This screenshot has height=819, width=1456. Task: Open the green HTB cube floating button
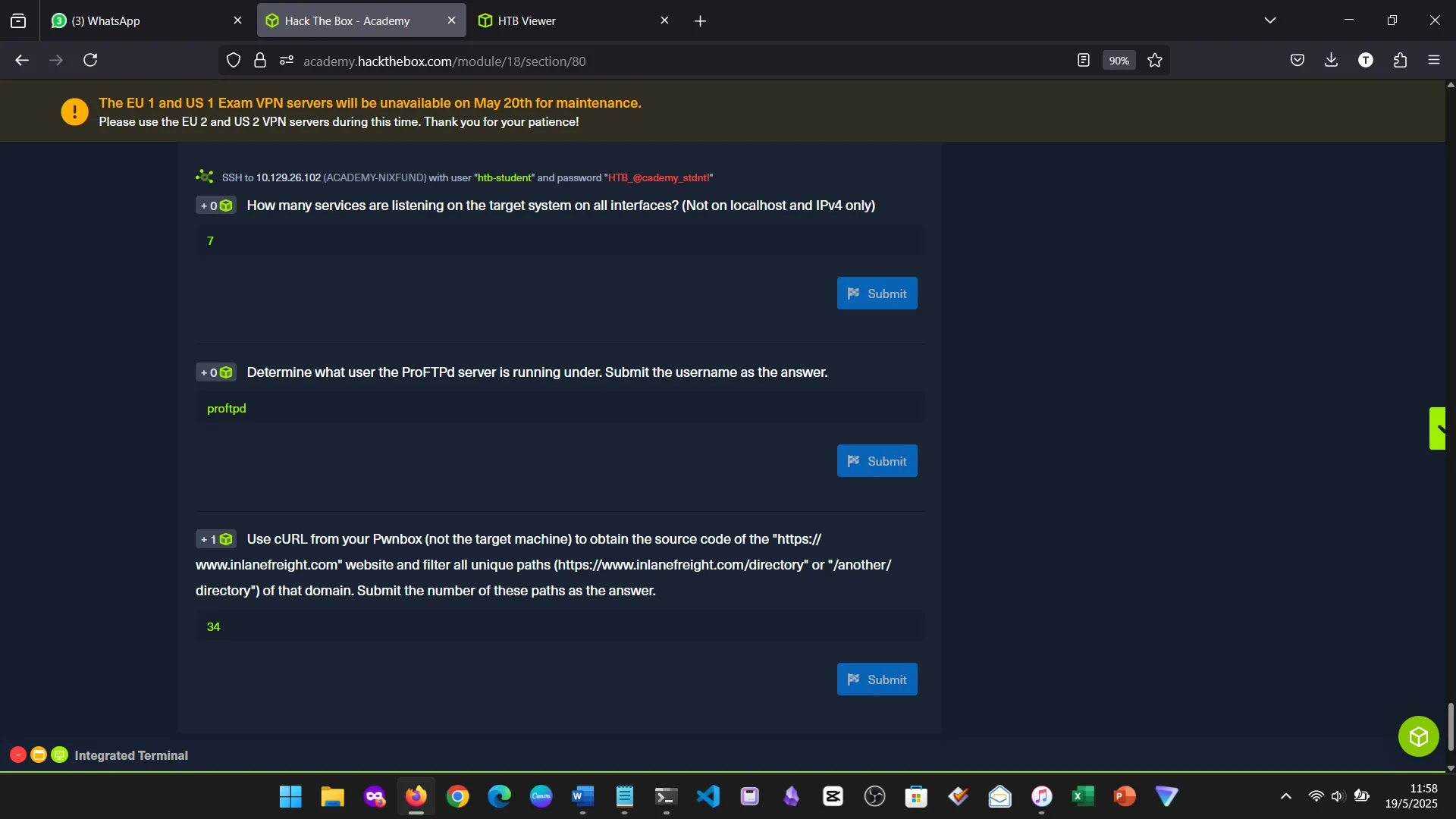pyautogui.click(x=1418, y=736)
